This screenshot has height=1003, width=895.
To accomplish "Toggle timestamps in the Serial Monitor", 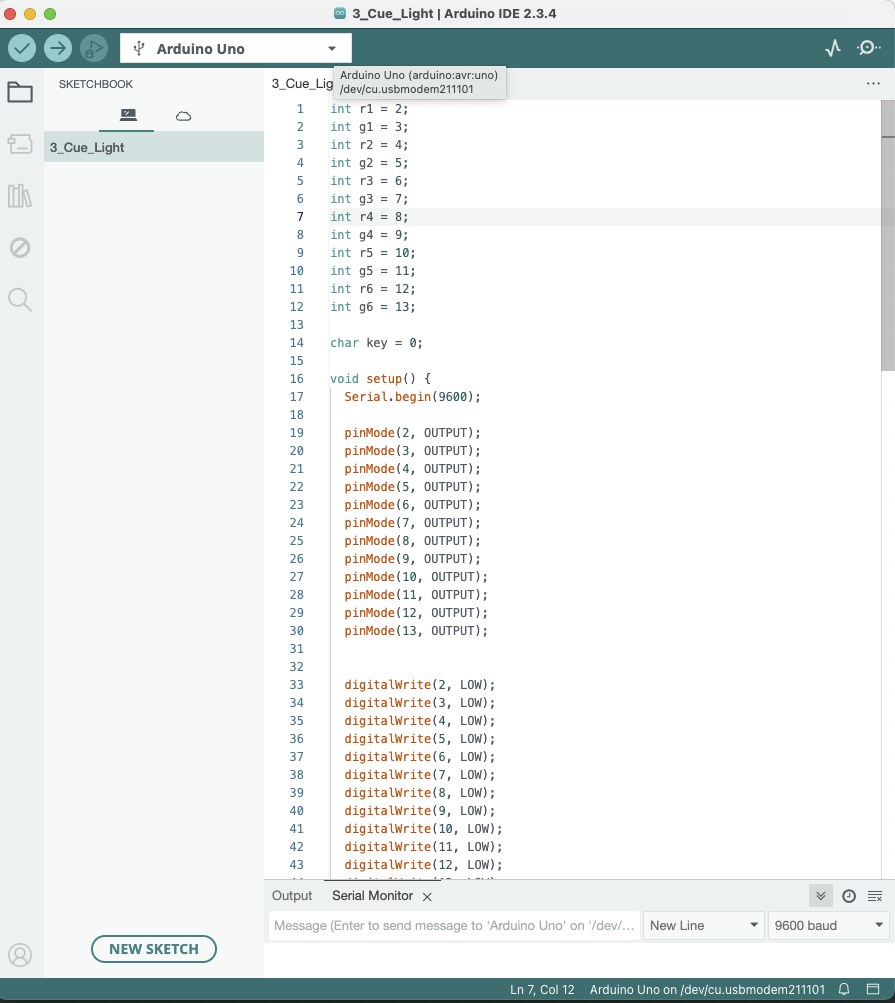I will (848, 896).
